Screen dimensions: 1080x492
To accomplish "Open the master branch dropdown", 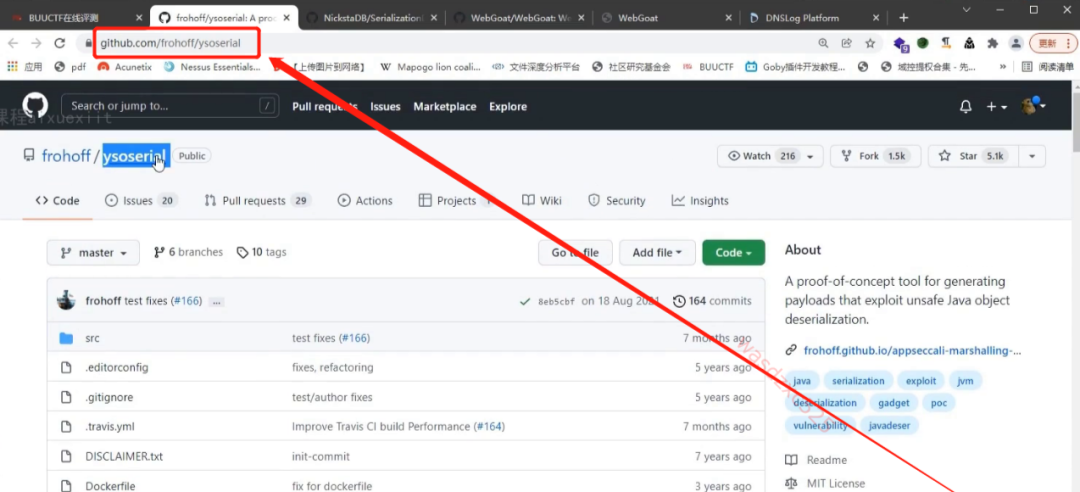I will 93,253.
